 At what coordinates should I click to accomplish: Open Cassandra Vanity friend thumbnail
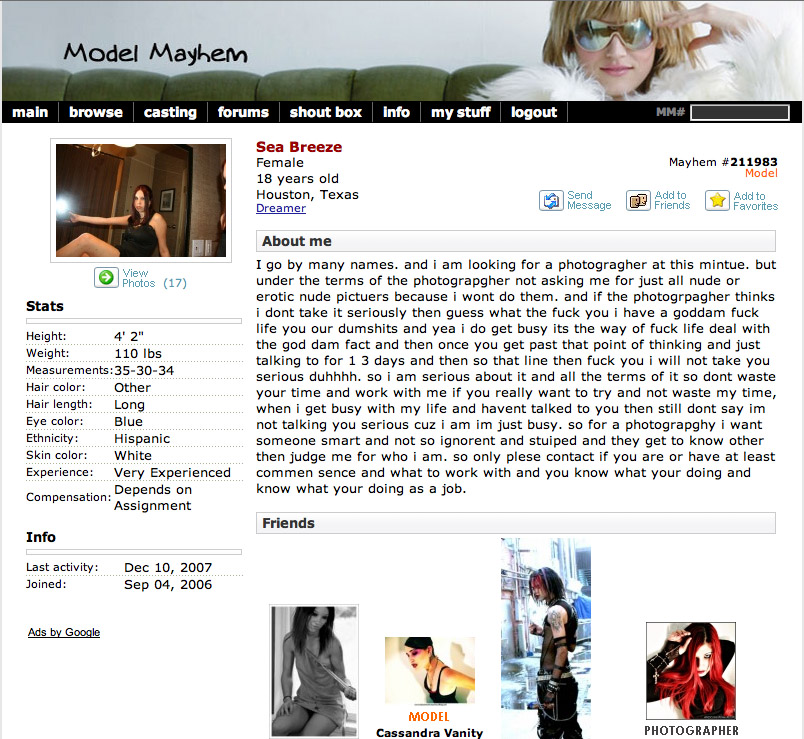(430, 671)
